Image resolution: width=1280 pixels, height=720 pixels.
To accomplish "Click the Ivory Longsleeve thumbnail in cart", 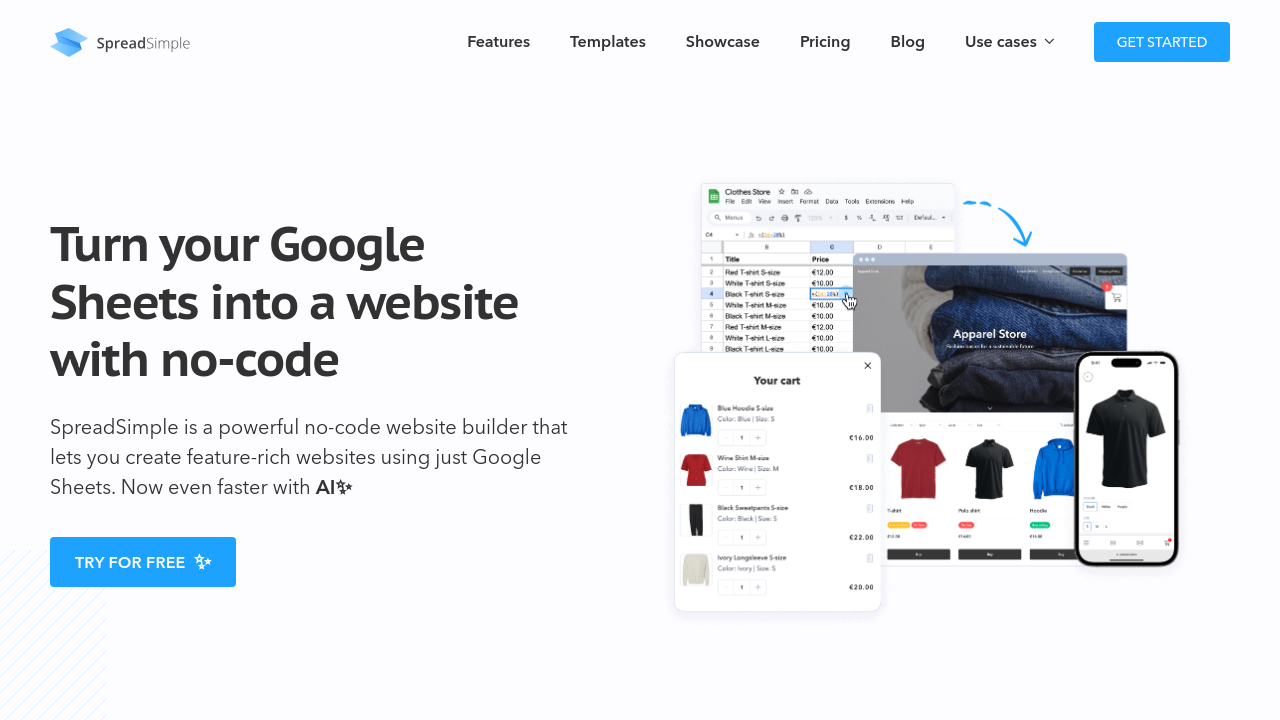I will [696, 570].
